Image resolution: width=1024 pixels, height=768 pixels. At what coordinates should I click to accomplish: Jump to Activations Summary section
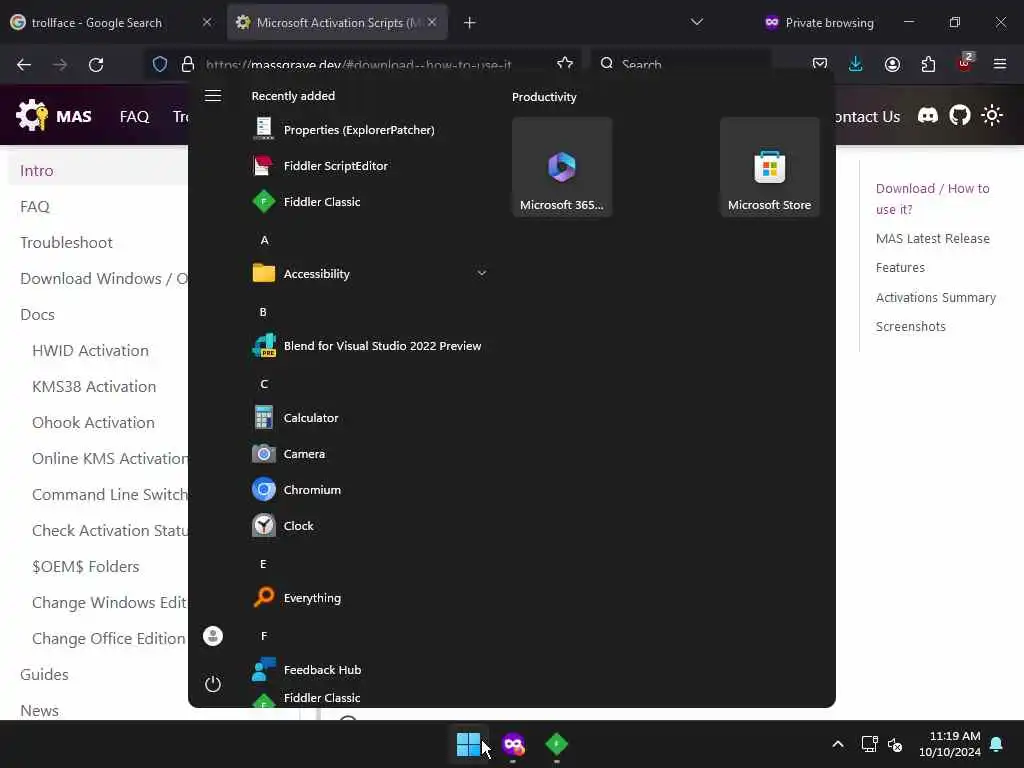936,297
